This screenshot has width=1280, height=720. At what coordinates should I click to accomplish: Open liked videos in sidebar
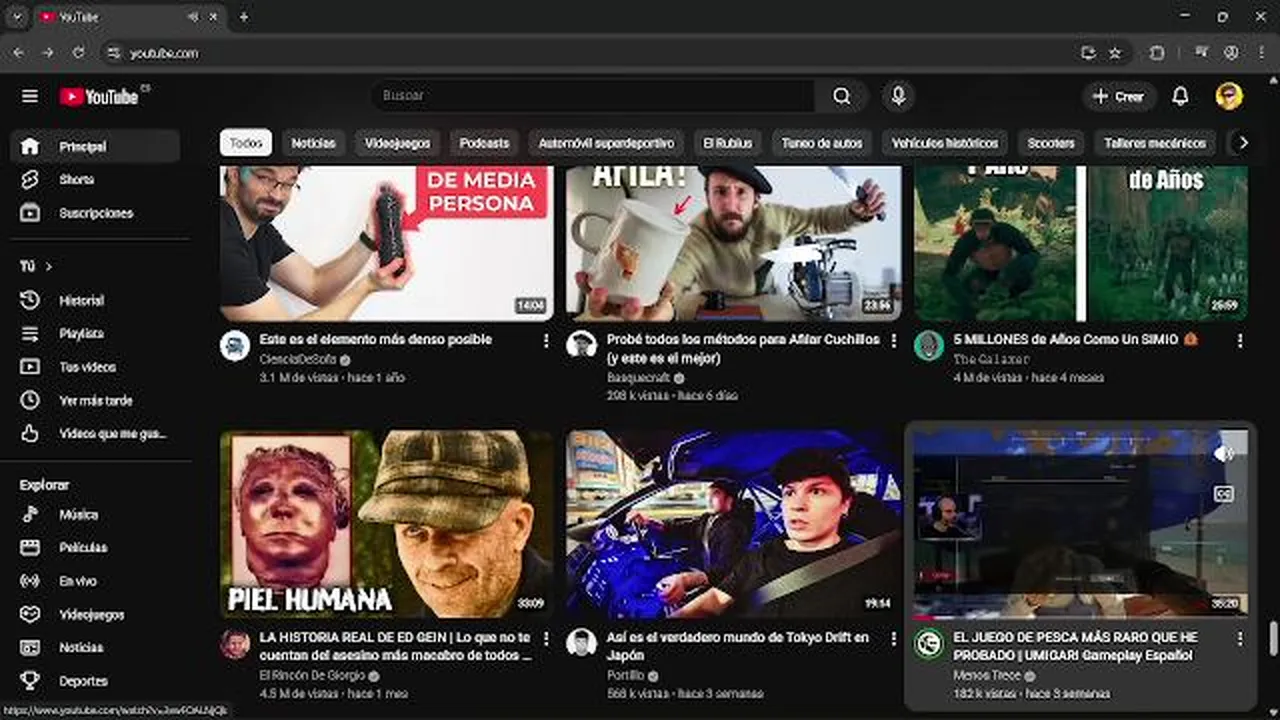click(95, 434)
